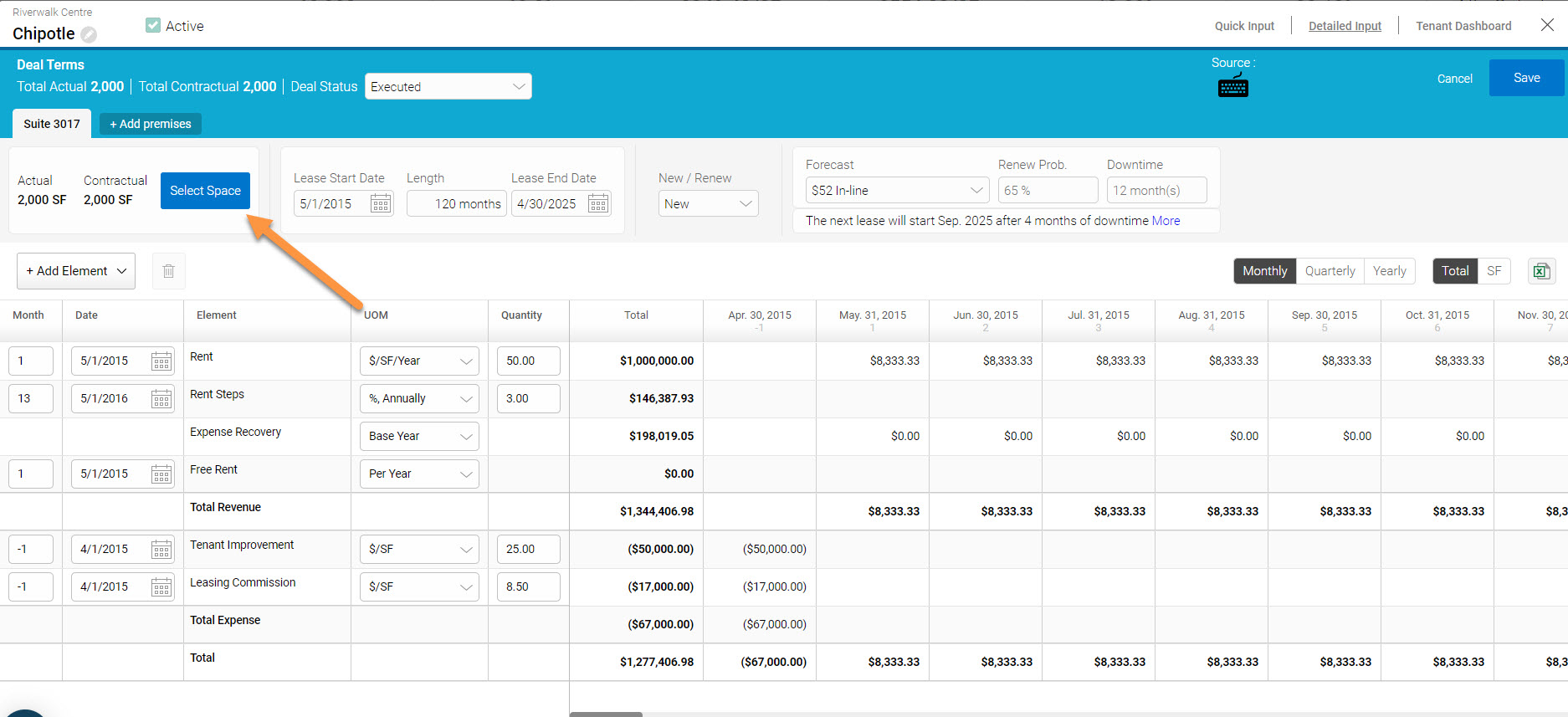1568x717 pixels.
Task: Open the Tenant Dashboard tab
Action: [1463, 26]
